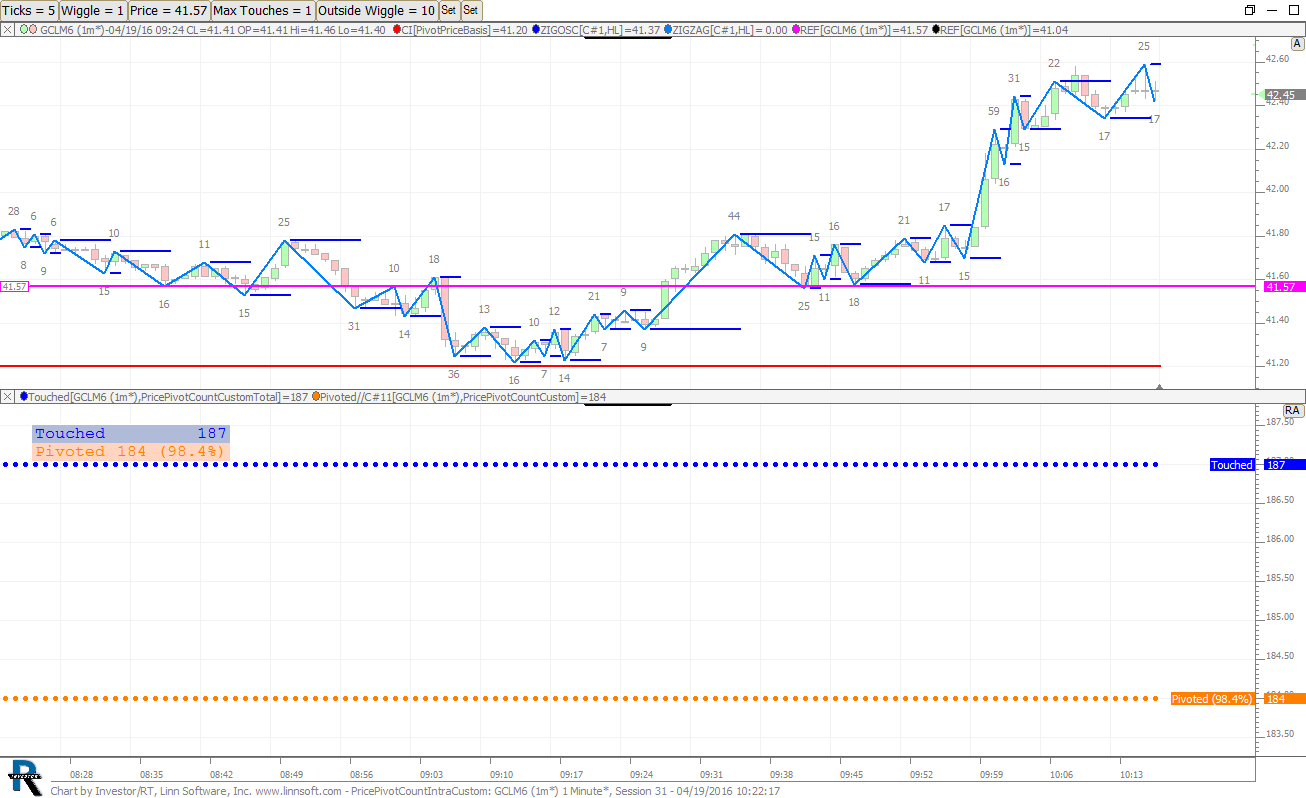Change the Max Touches = 1 value
The height and width of the screenshot is (798, 1306).
coord(263,10)
